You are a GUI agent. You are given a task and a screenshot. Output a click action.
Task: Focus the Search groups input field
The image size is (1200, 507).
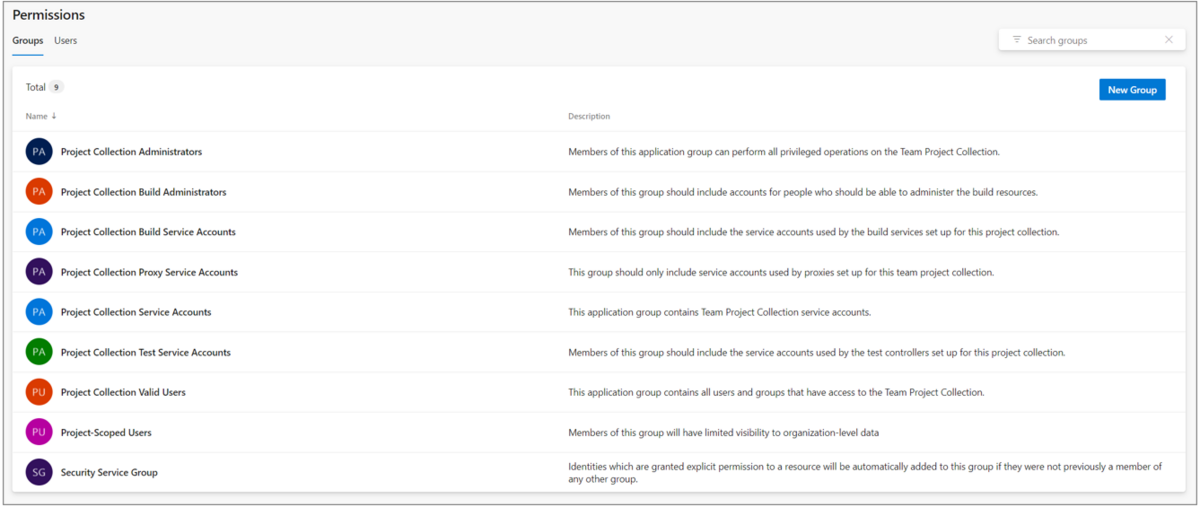[x=1093, y=40]
